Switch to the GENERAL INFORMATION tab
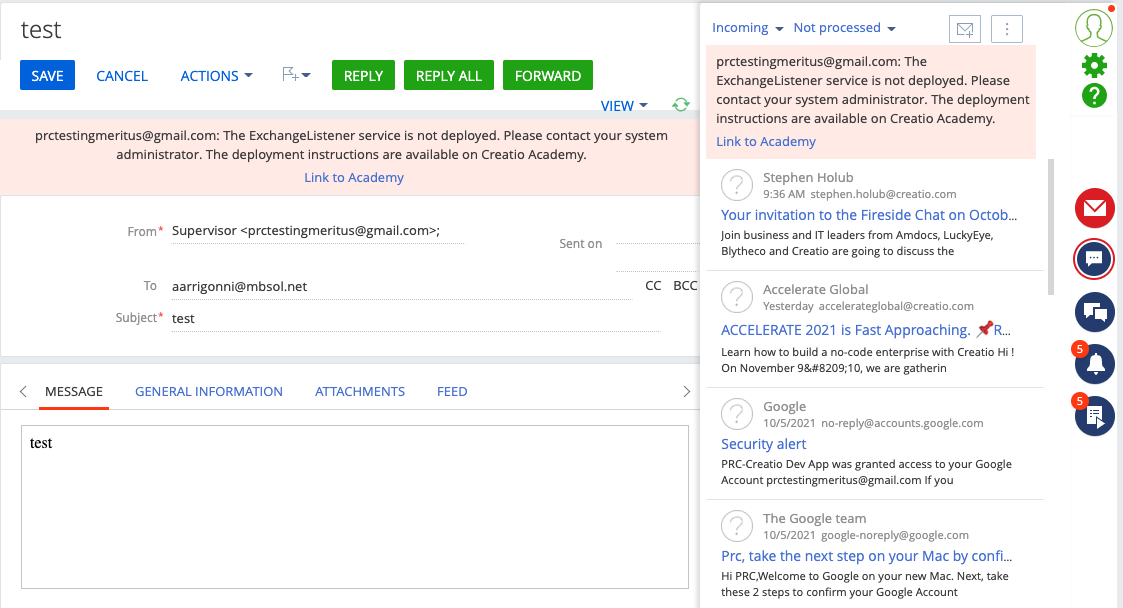 [208, 391]
